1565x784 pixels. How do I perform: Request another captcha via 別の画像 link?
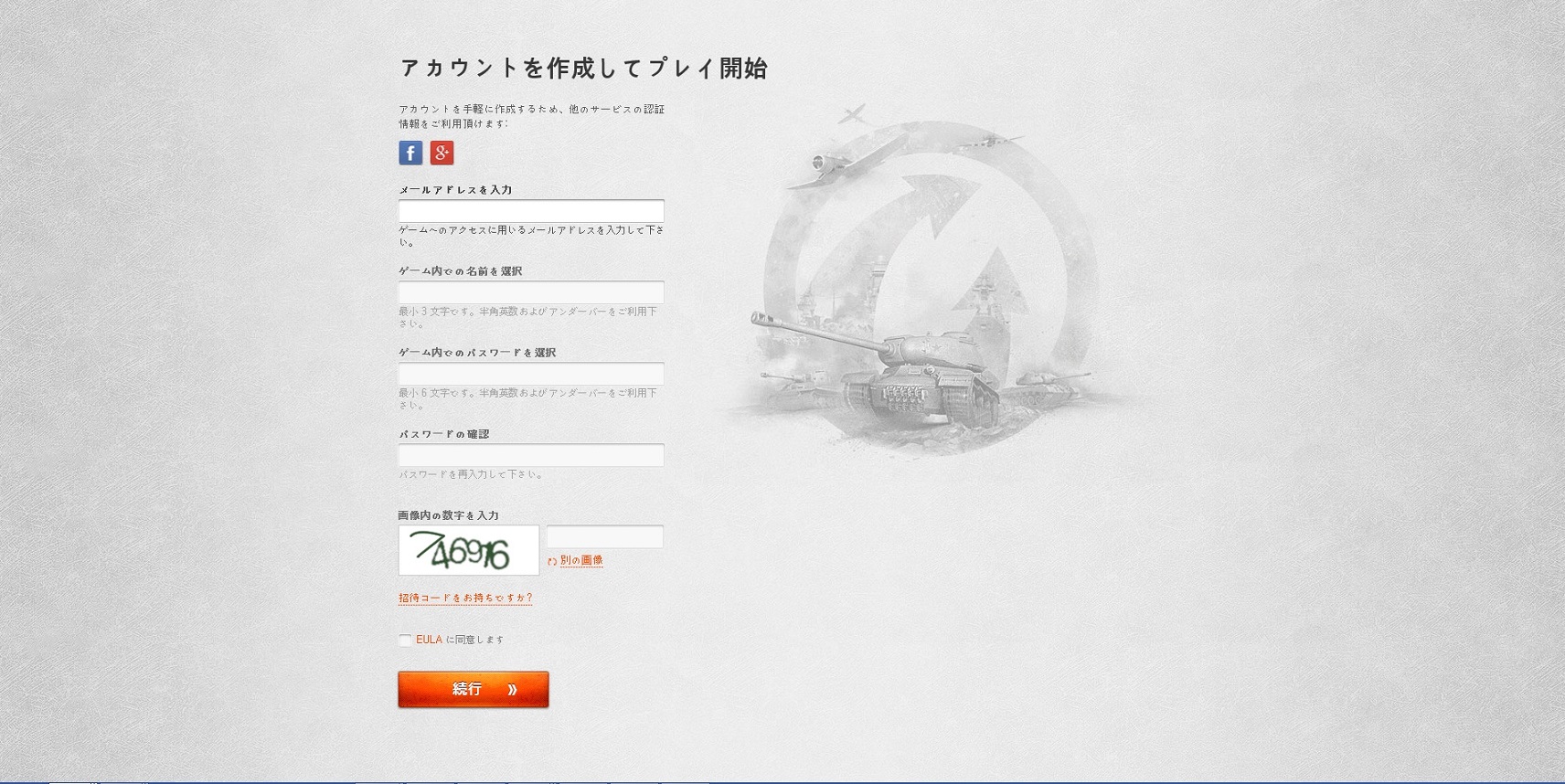(581, 560)
